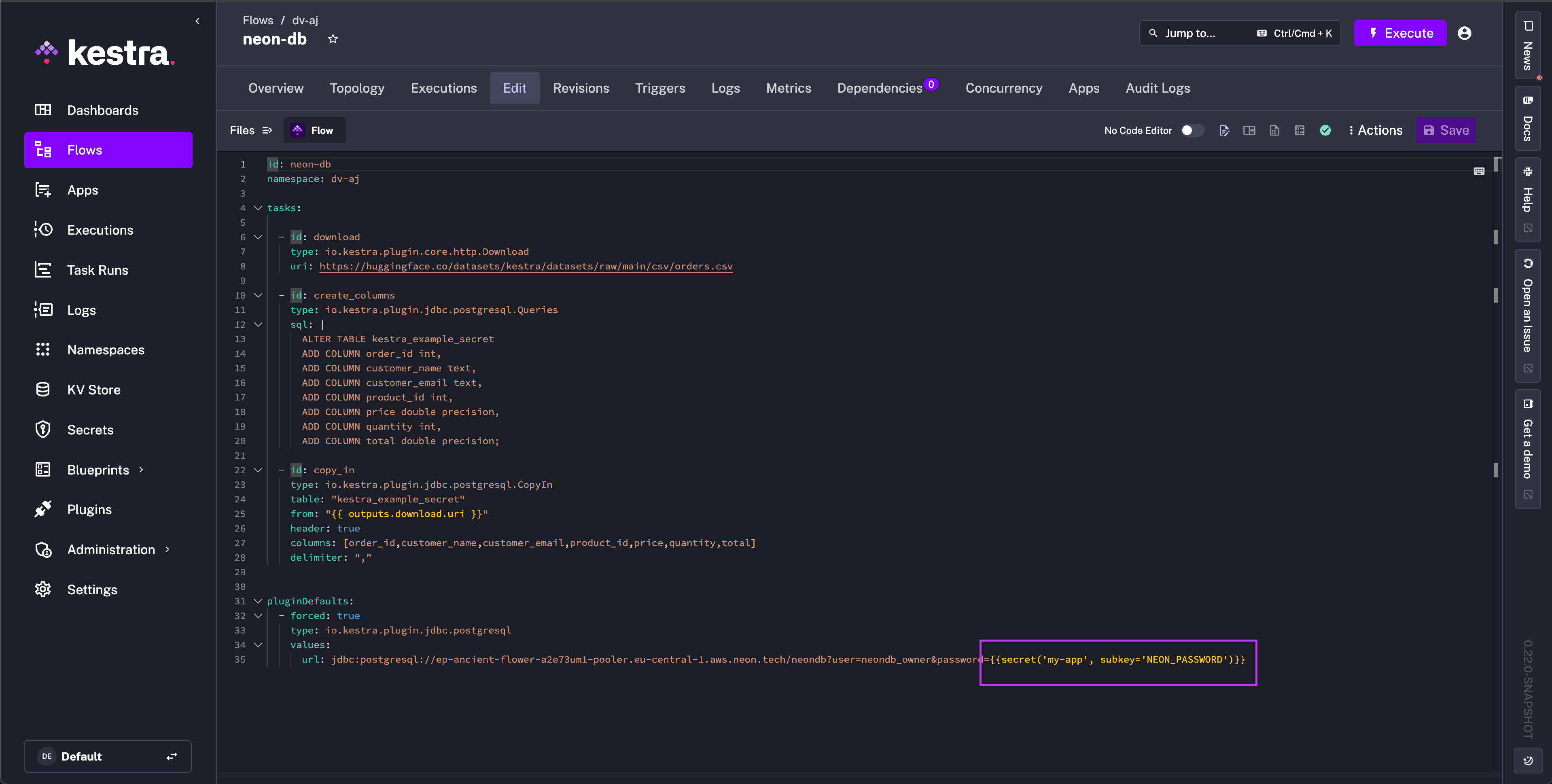Viewport: 1552px width, 784px height.
Task: Click the source-only editor view icon
Action: (1223, 130)
